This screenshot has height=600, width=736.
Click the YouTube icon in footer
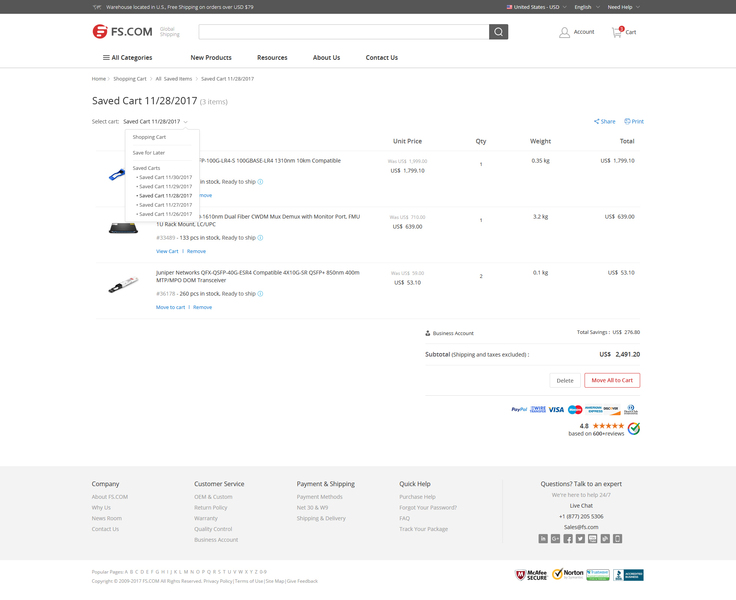pos(593,538)
